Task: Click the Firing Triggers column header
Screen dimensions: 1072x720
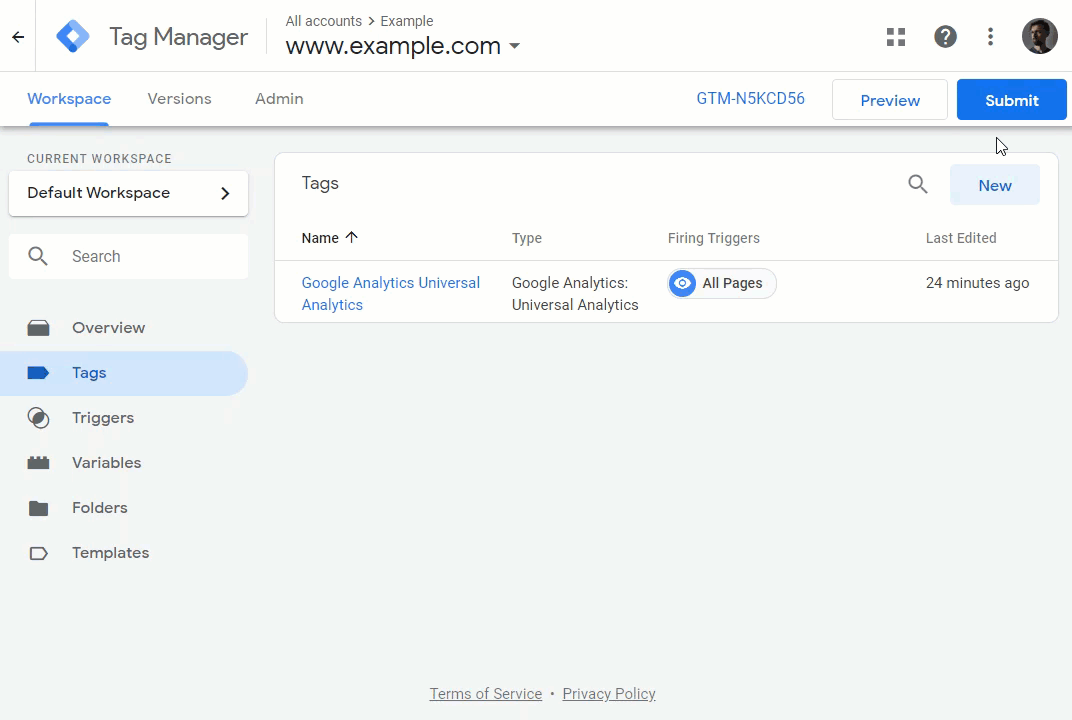Action: (x=714, y=238)
